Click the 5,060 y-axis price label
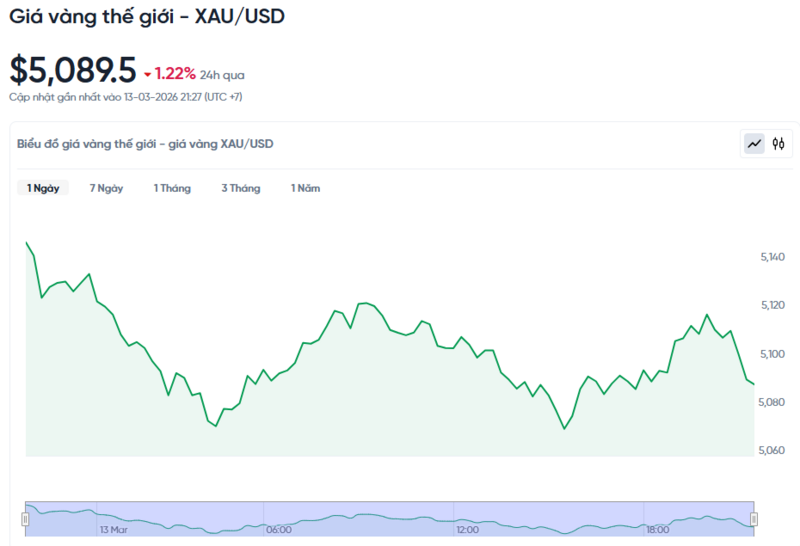The width and height of the screenshot is (800, 546). click(x=774, y=450)
